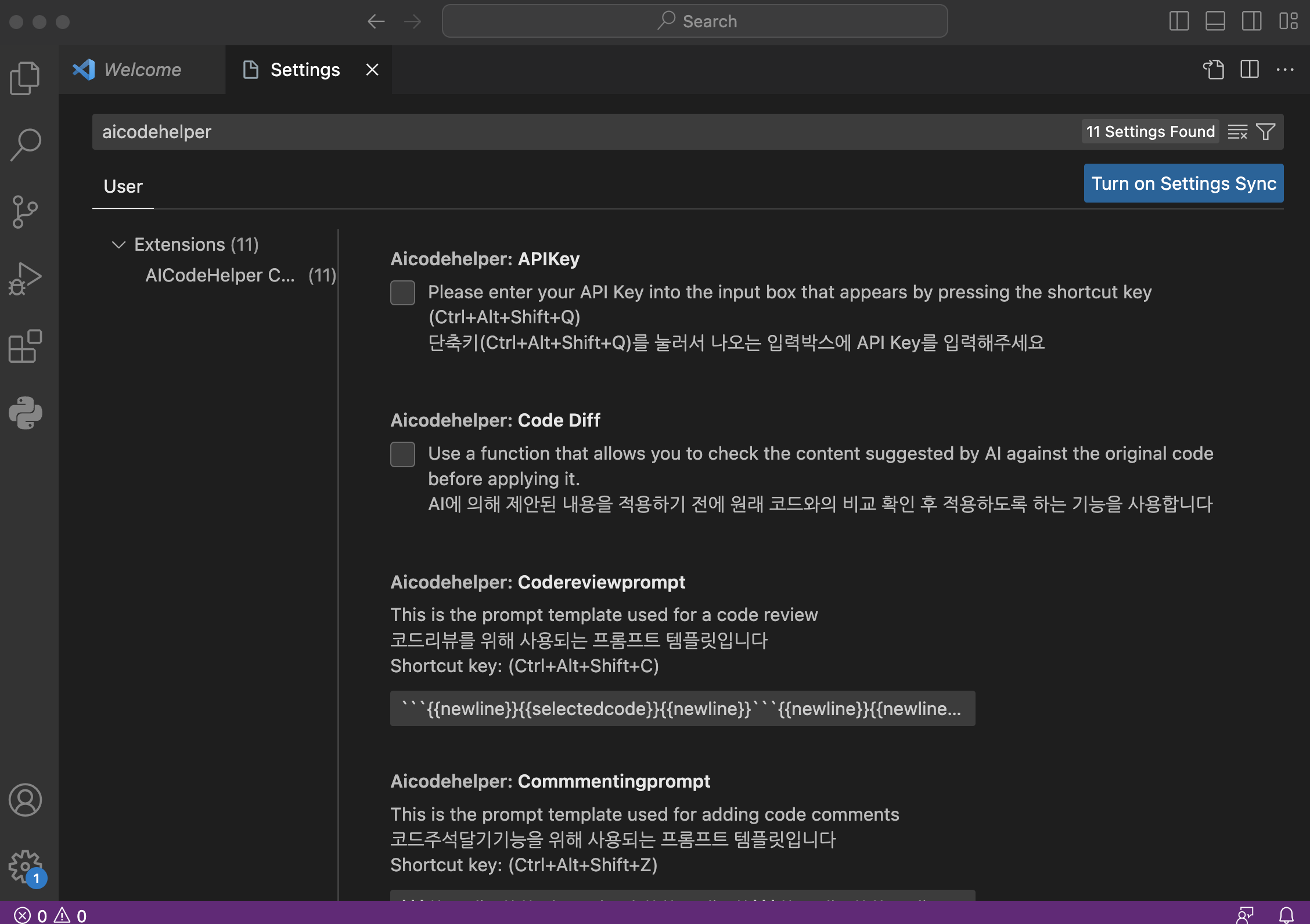Open the Extensions view
The width and height of the screenshot is (1310, 924).
pos(25,346)
